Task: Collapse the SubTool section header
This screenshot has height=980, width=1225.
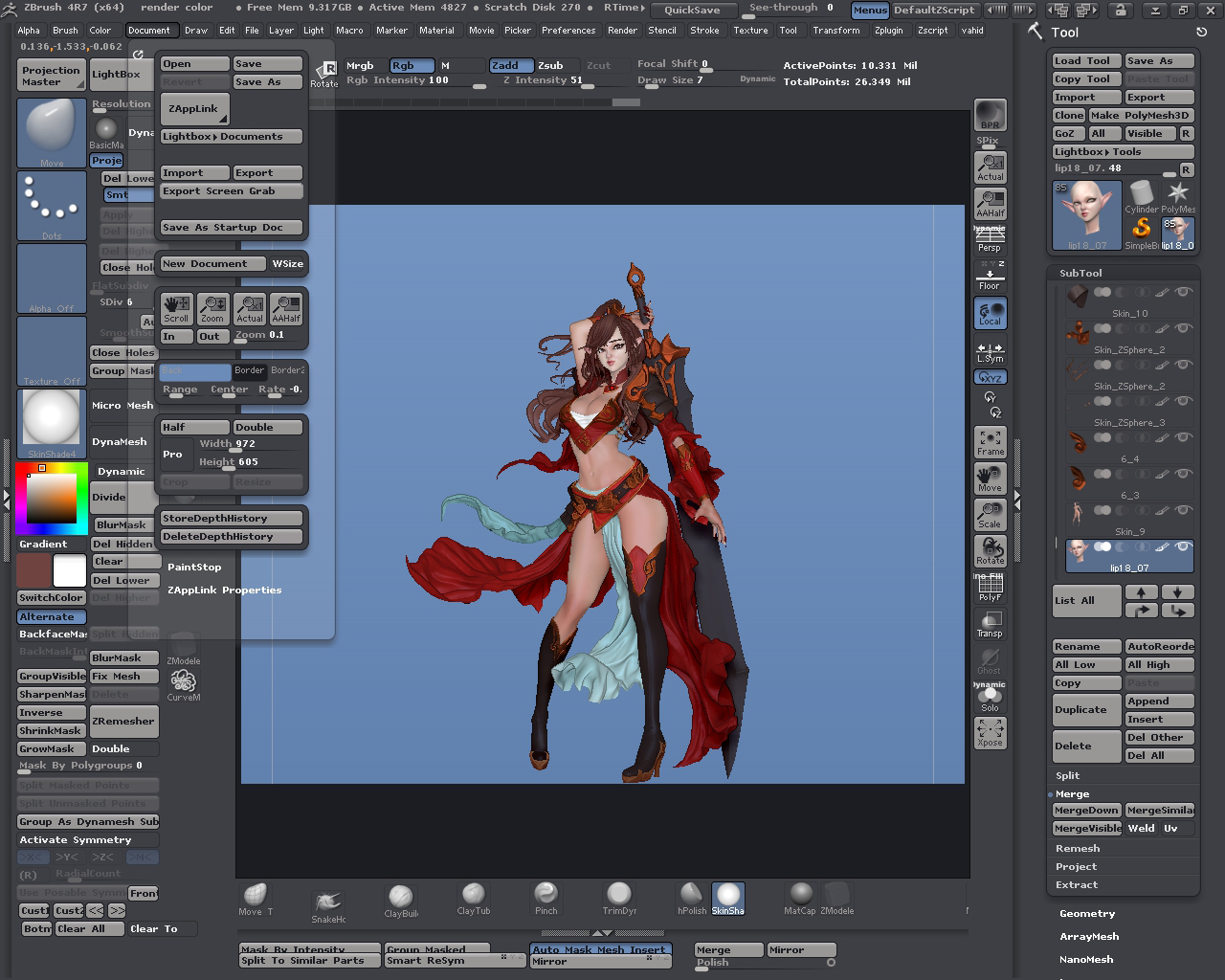Action: tap(1080, 273)
